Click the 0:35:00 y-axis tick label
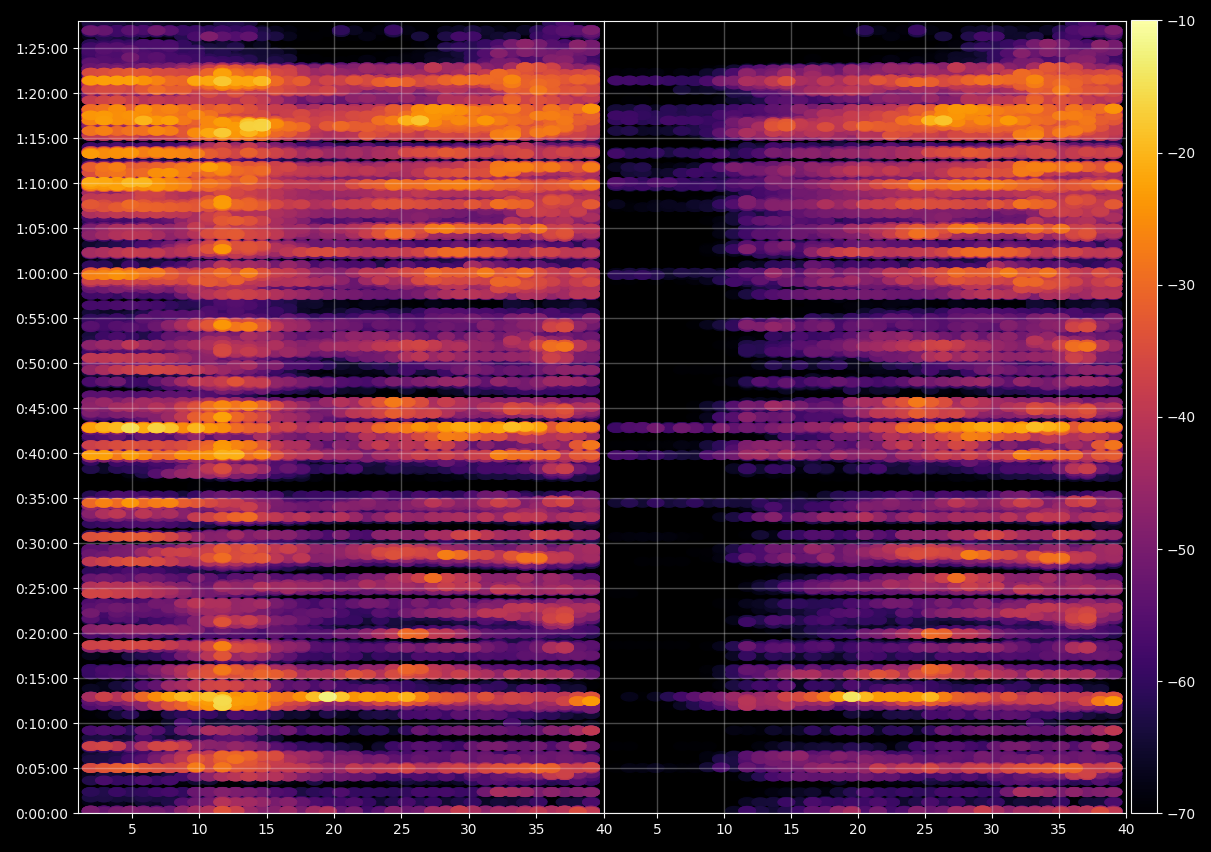 42,498
